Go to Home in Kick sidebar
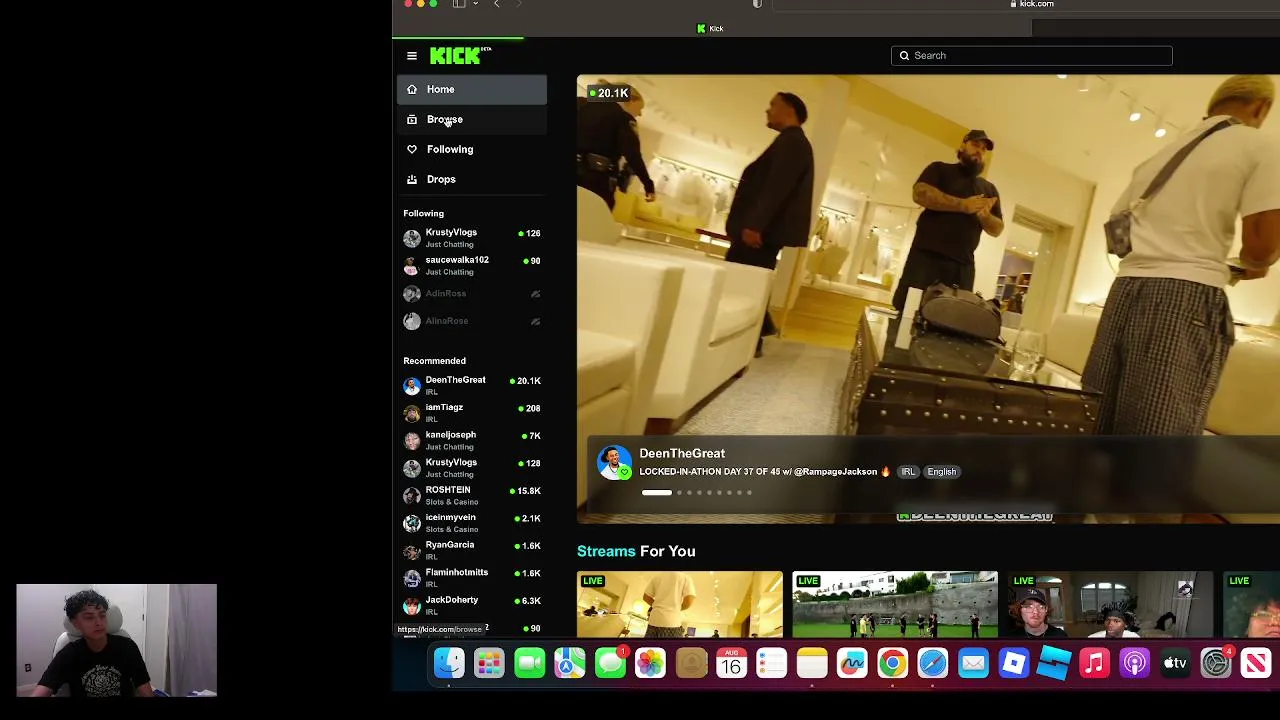1280x720 pixels. 472,89
